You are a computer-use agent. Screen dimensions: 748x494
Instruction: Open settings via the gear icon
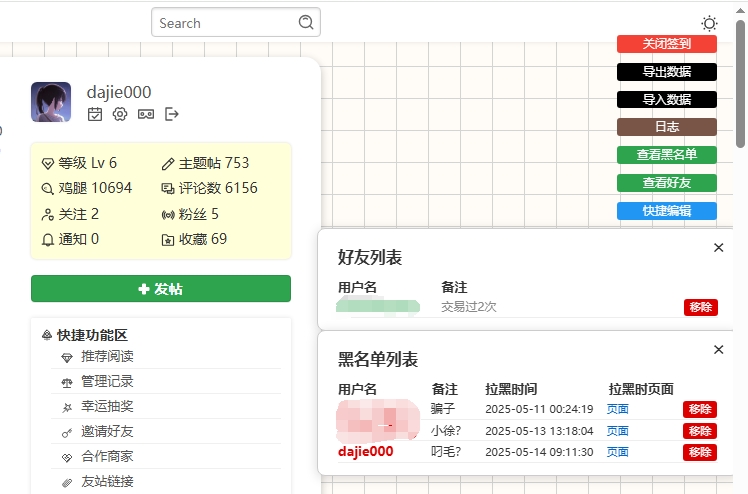pos(120,114)
